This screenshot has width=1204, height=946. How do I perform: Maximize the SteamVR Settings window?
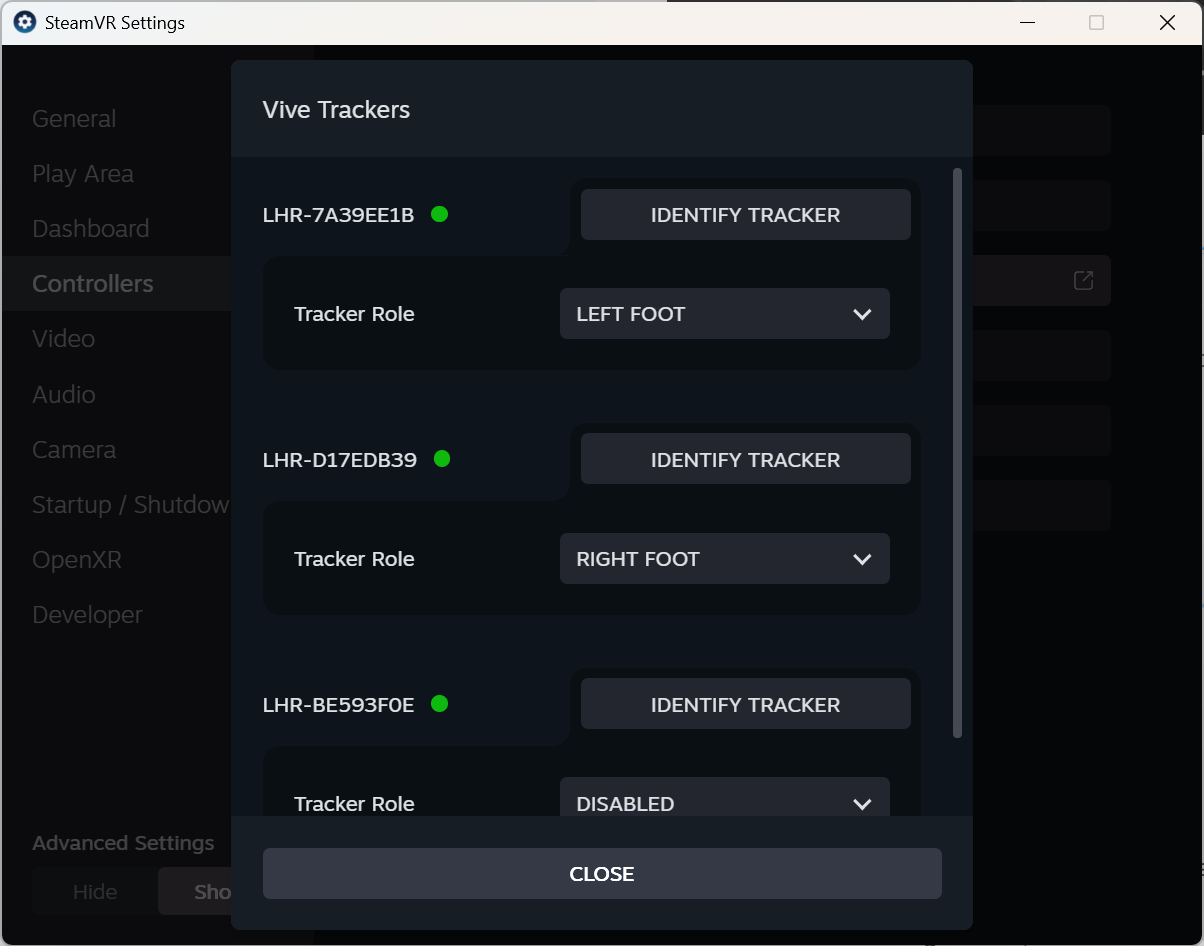[1097, 22]
